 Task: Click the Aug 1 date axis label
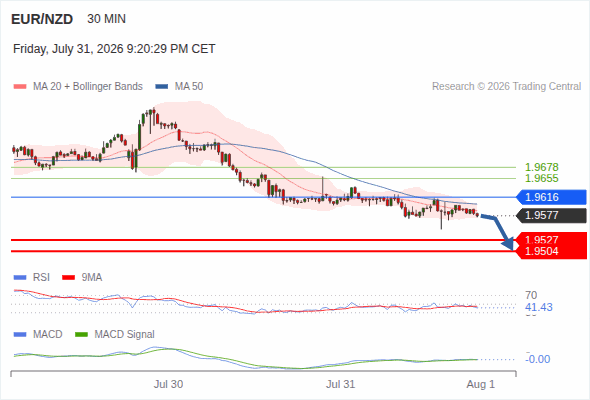481,384
